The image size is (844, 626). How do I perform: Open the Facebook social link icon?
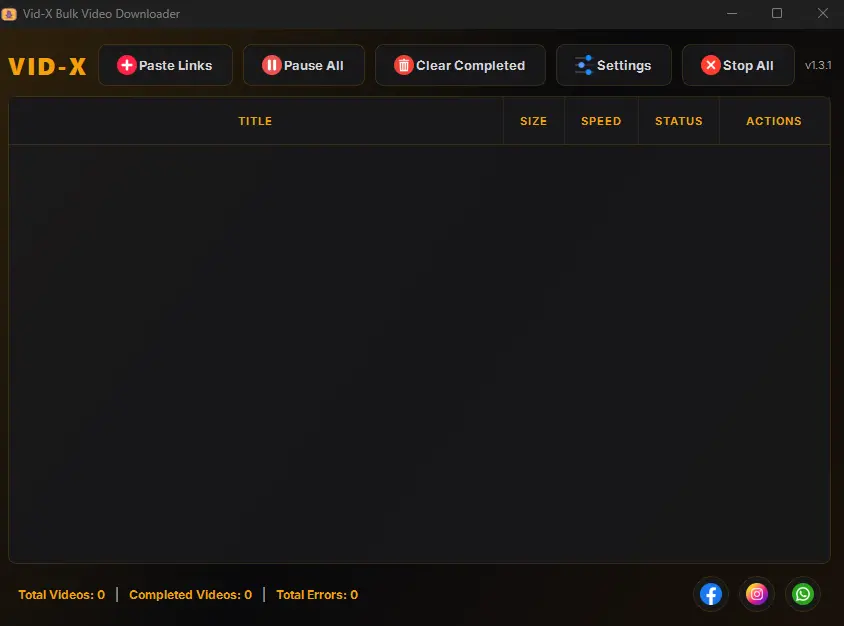(x=711, y=594)
